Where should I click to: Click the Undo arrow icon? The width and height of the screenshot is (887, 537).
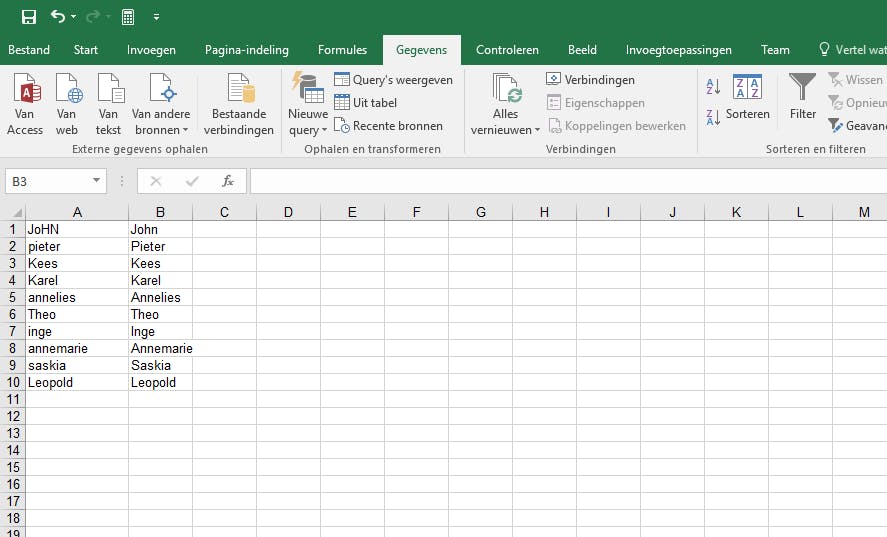click(57, 17)
